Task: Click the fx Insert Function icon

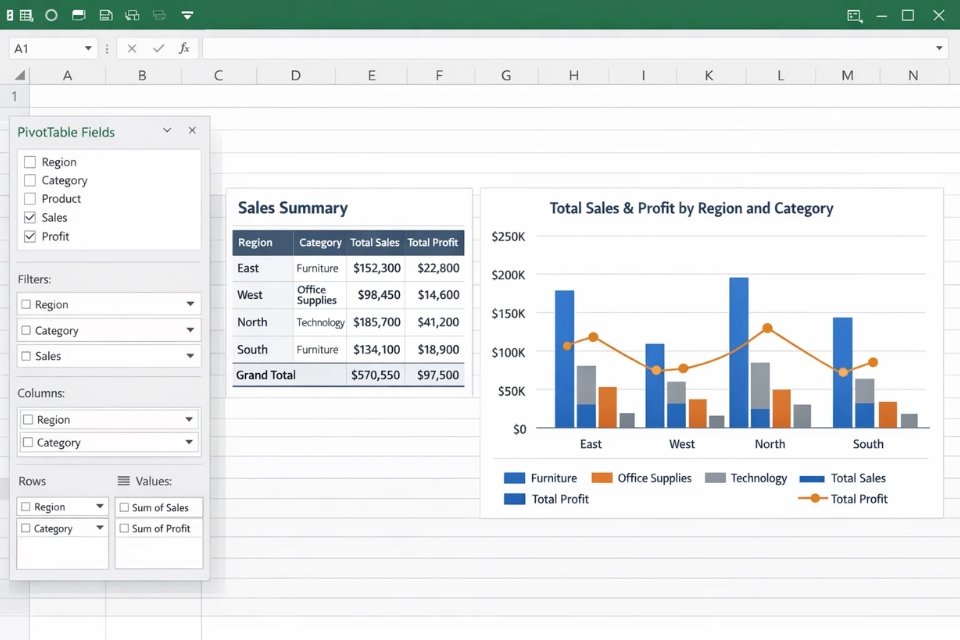Action: pyautogui.click(x=184, y=47)
